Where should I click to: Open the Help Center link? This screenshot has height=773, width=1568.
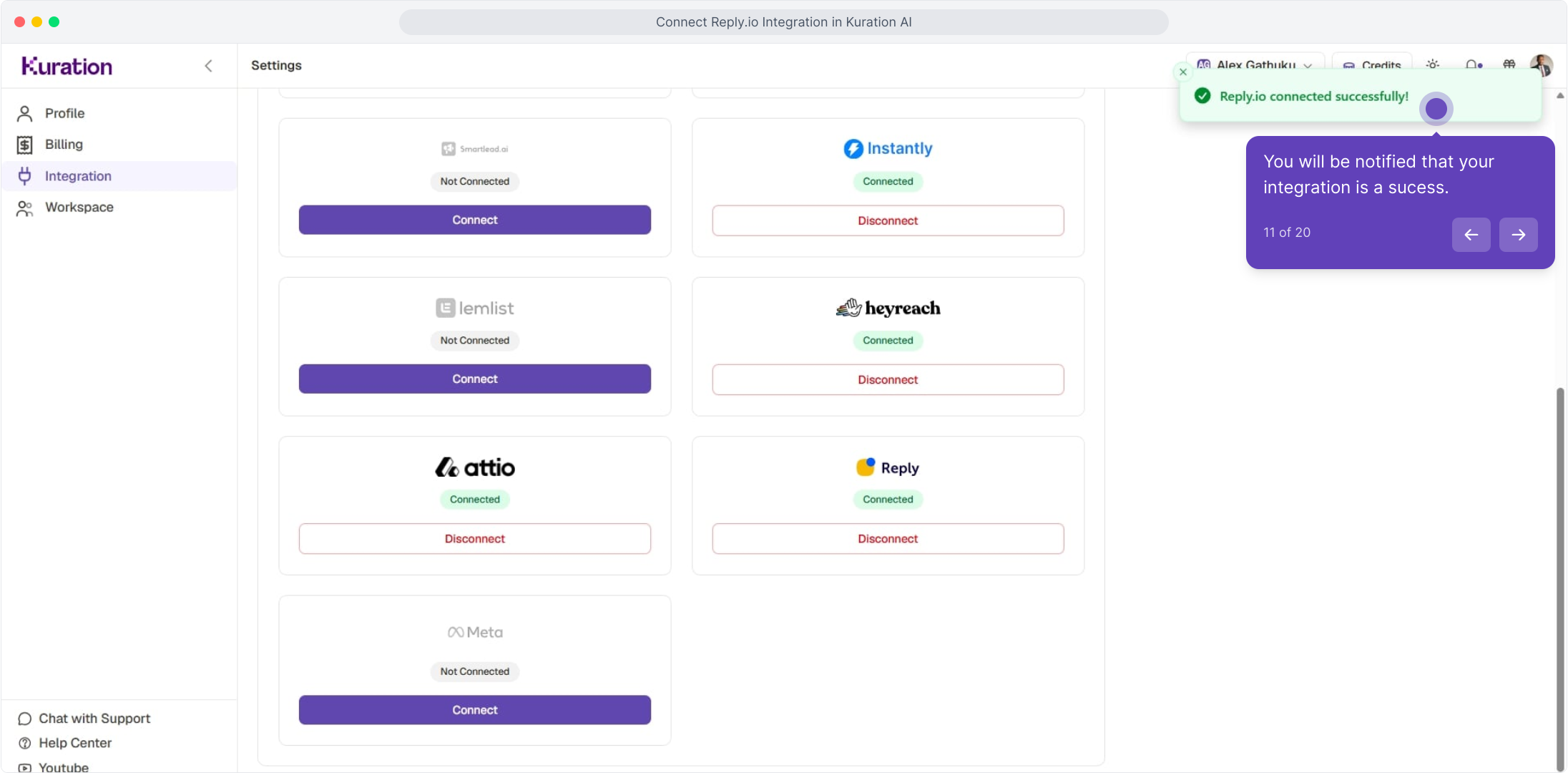coord(65,743)
